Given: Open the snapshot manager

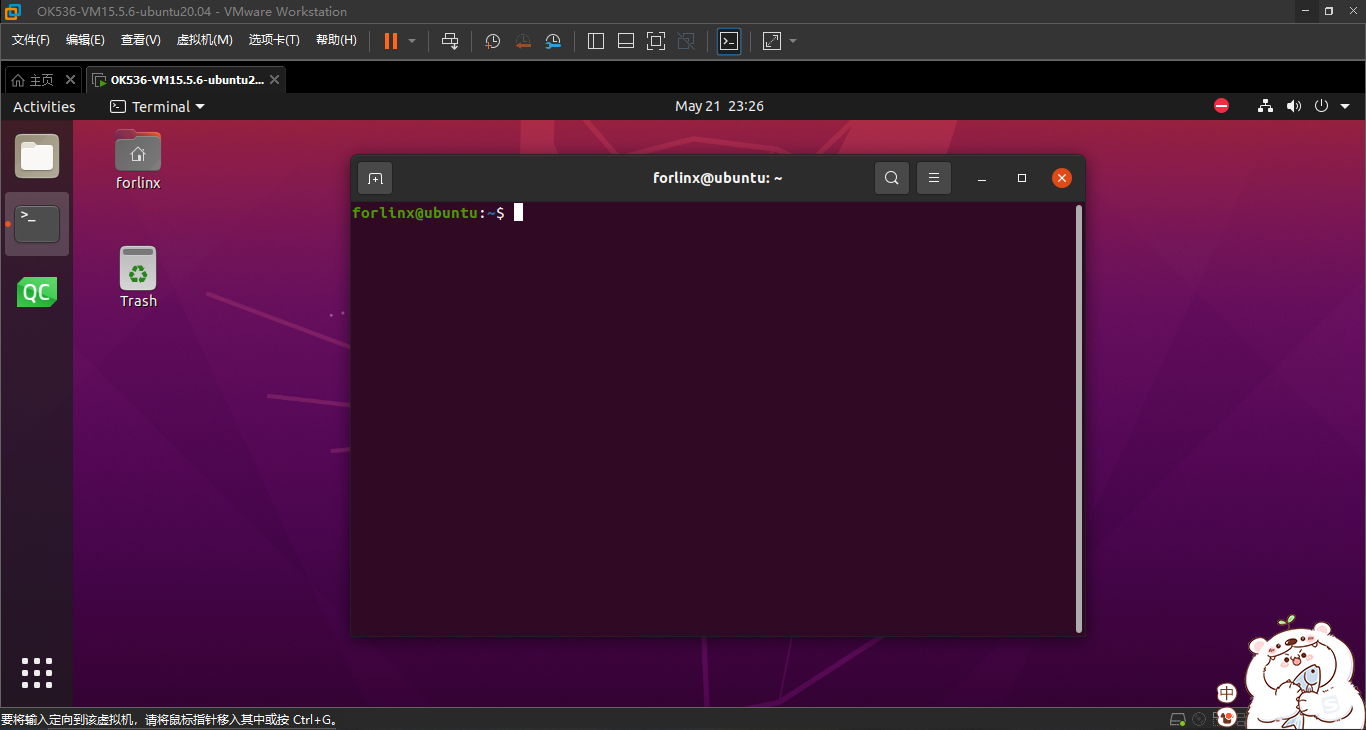Looking at the screenshot, I should pos(553,41).
